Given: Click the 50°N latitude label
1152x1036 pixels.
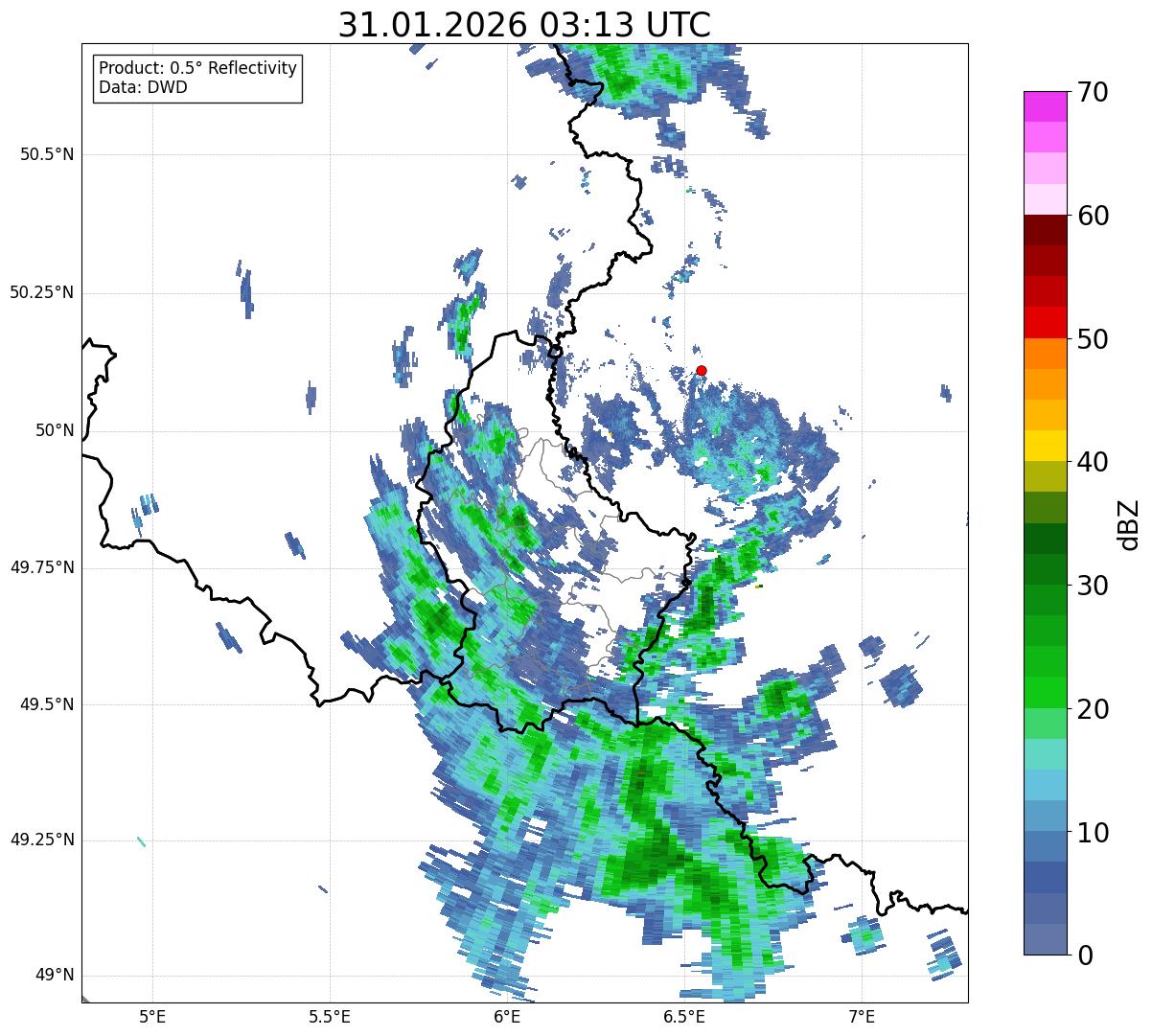Looking at the screenshot, I should click(x=55, y=430).
